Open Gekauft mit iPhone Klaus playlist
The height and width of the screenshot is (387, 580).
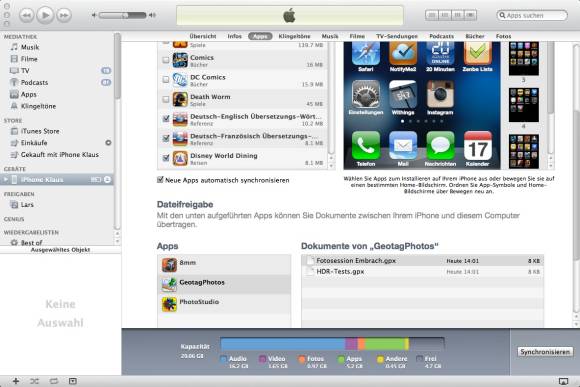[x=60, y=155]
